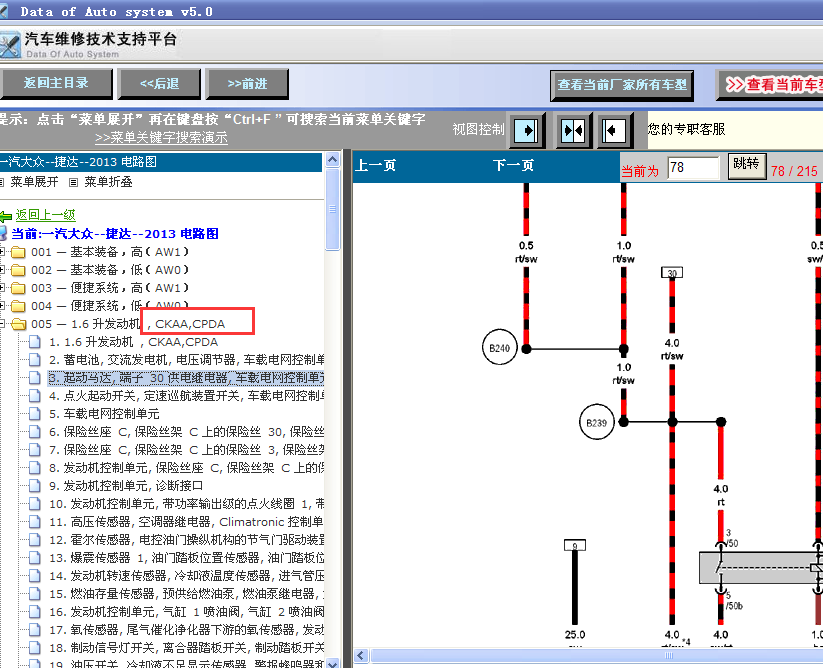The width and height of the screenshot is (823, 668).
Task: Go to 下一页 next page
Action: (x=513, y=166)
